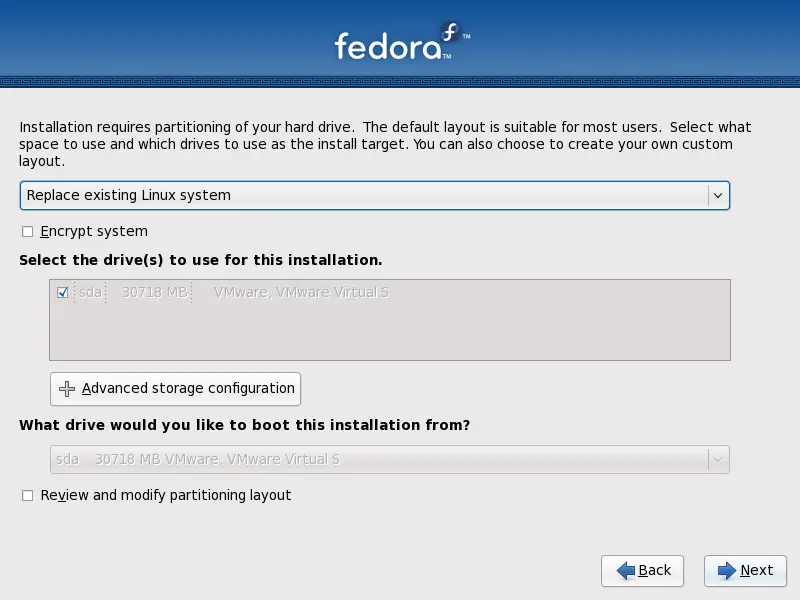This screenshot has height=600, width=800.
Task: Enable Review and modify partitioning layout
Action: (x=28, y=495)
